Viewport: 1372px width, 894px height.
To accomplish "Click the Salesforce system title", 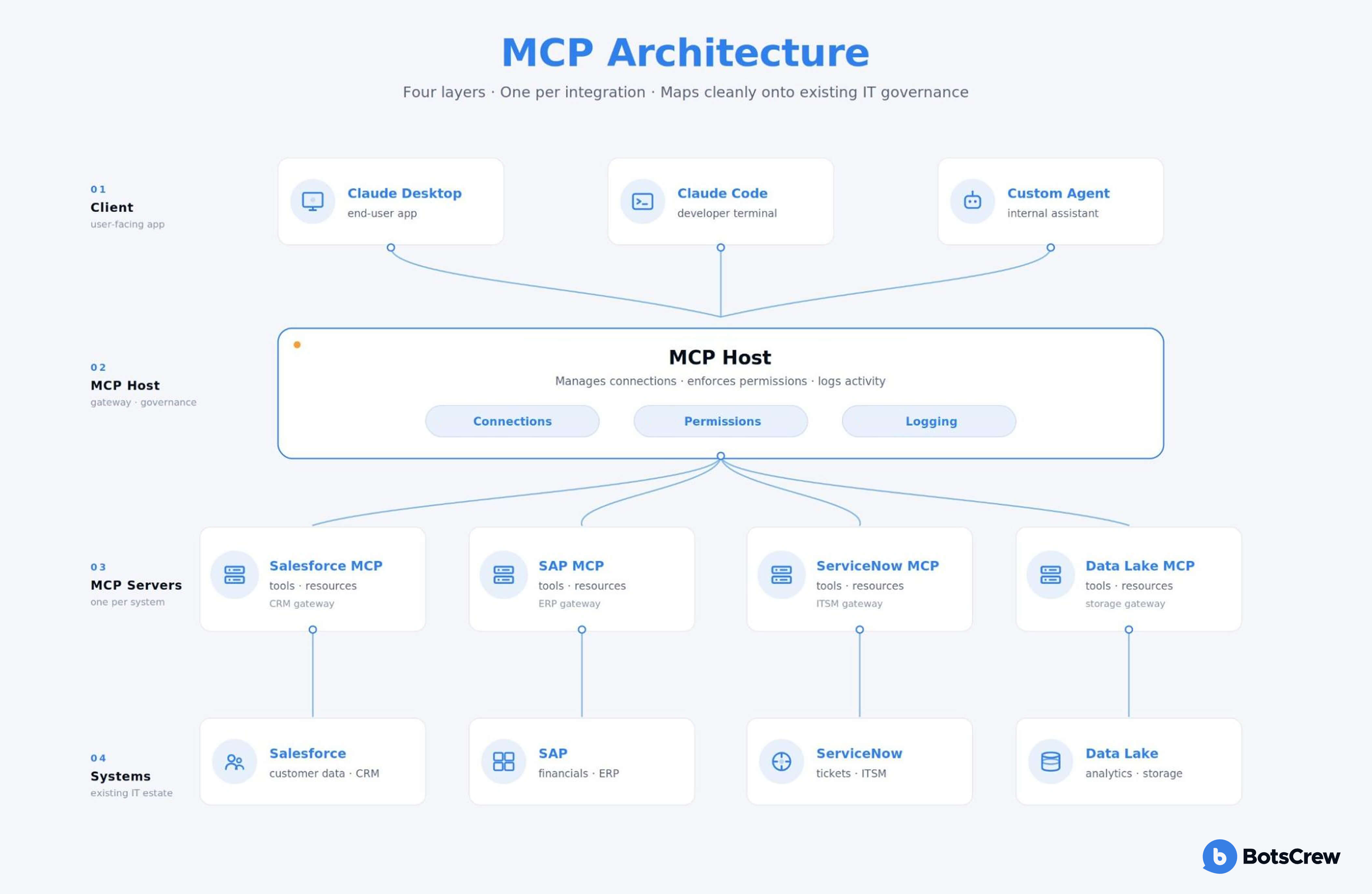I will [308, 753].
